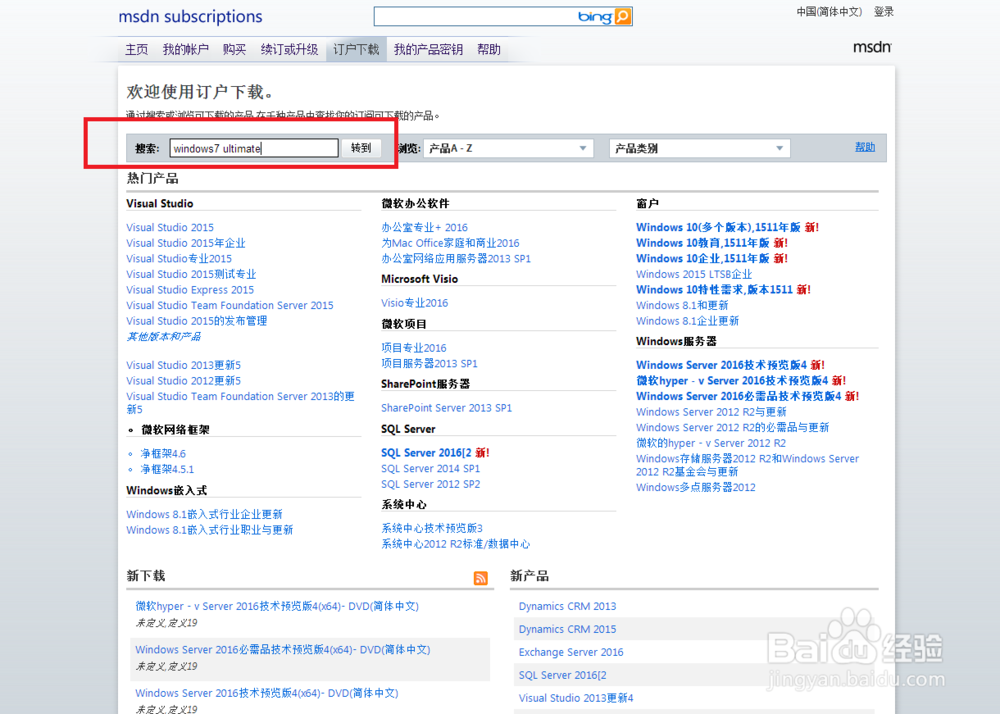Open Visual Studio 2015年企业 link
The width and height of the screenshot is (1000, 714).
186,243
